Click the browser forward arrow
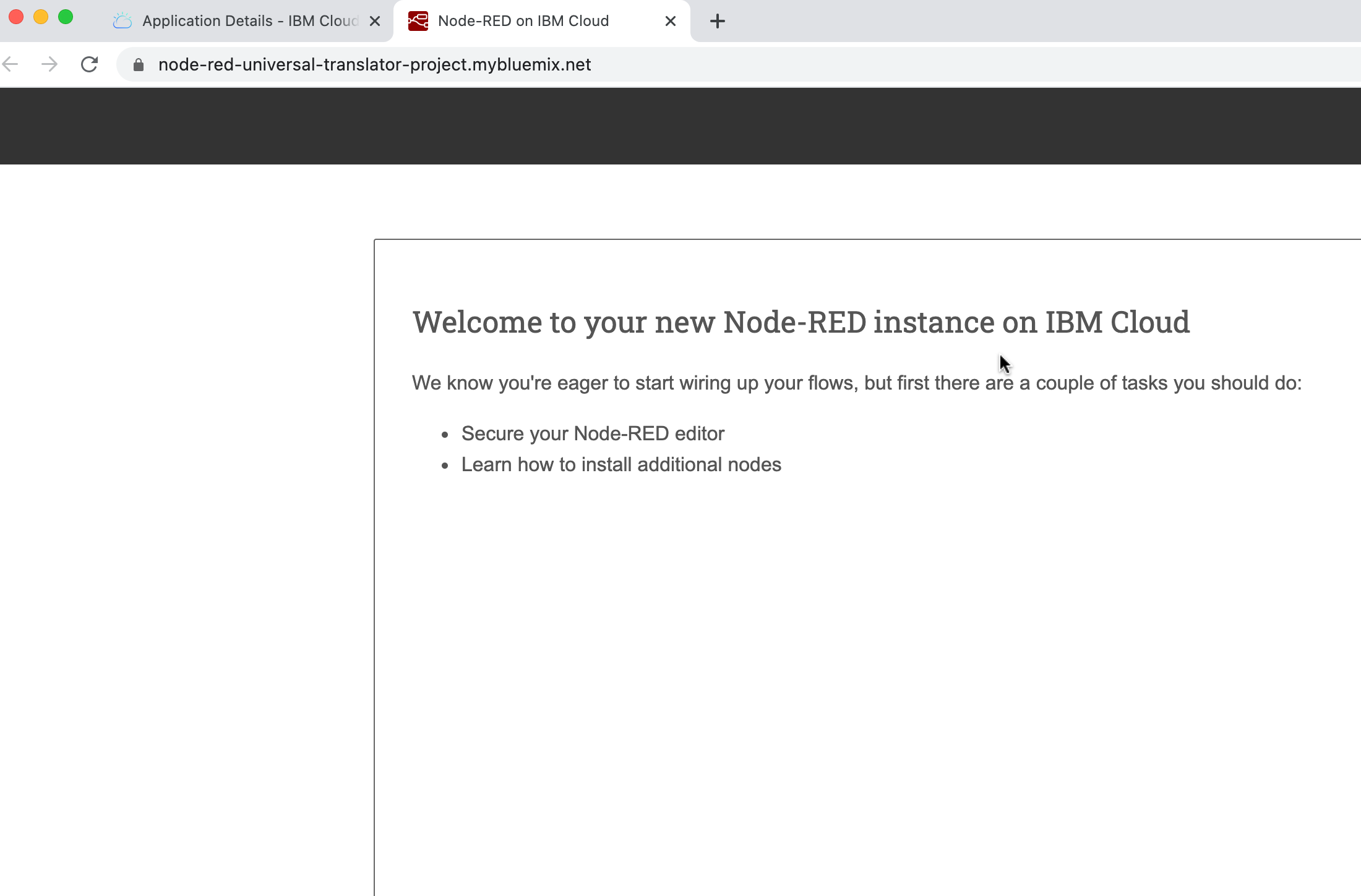 (x=49, y=64)
